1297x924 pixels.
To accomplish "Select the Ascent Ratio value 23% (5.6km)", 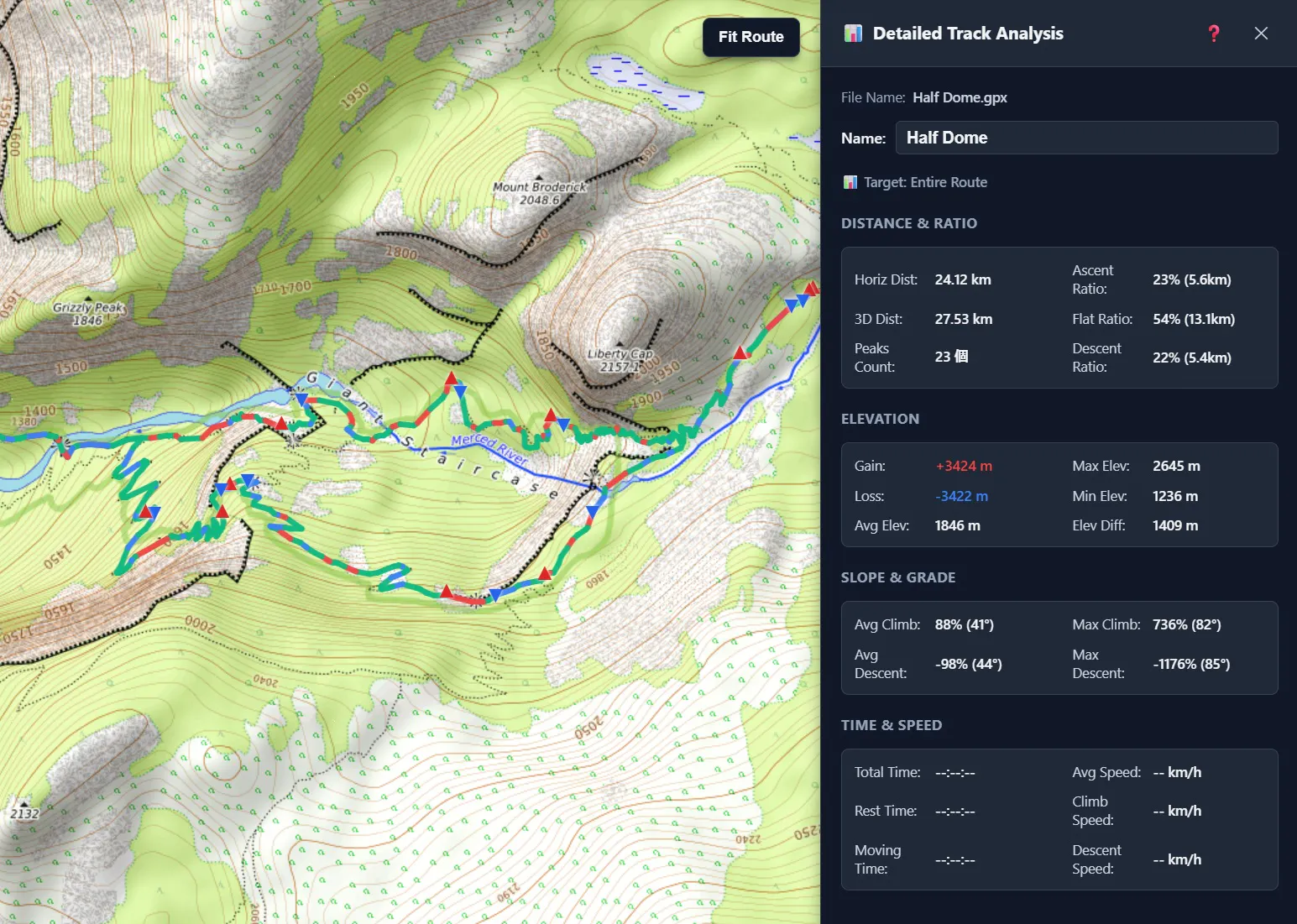I will (x=1192, y=279).
